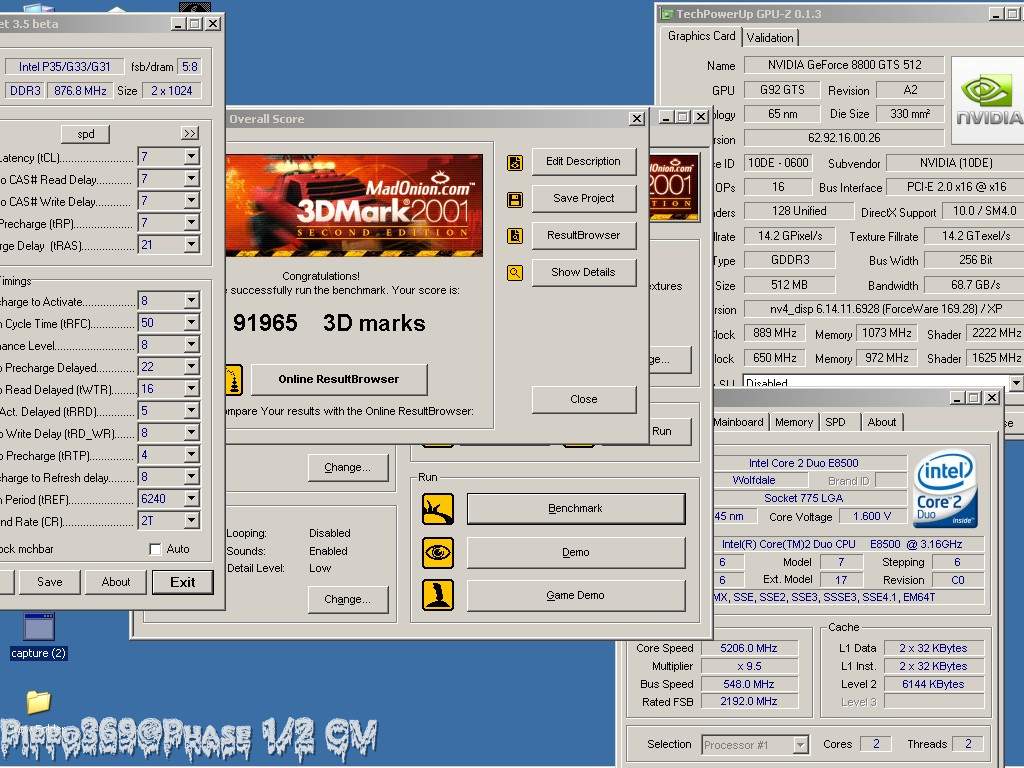1024x768 pixels.
Task: Click the Save Project button
Action: 584,199
